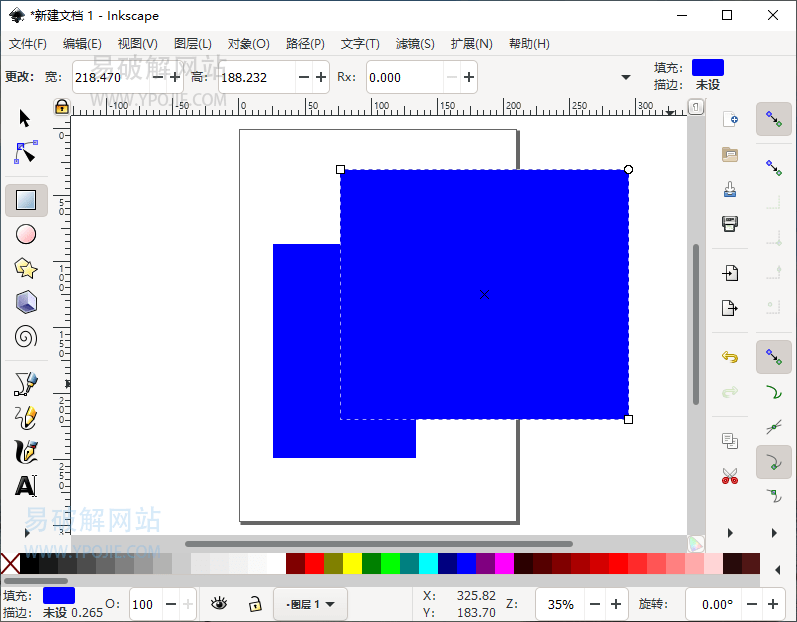797x622 pixels.
Task: Toggle snap to smooth nodes
Action: (x=774, y=496)
